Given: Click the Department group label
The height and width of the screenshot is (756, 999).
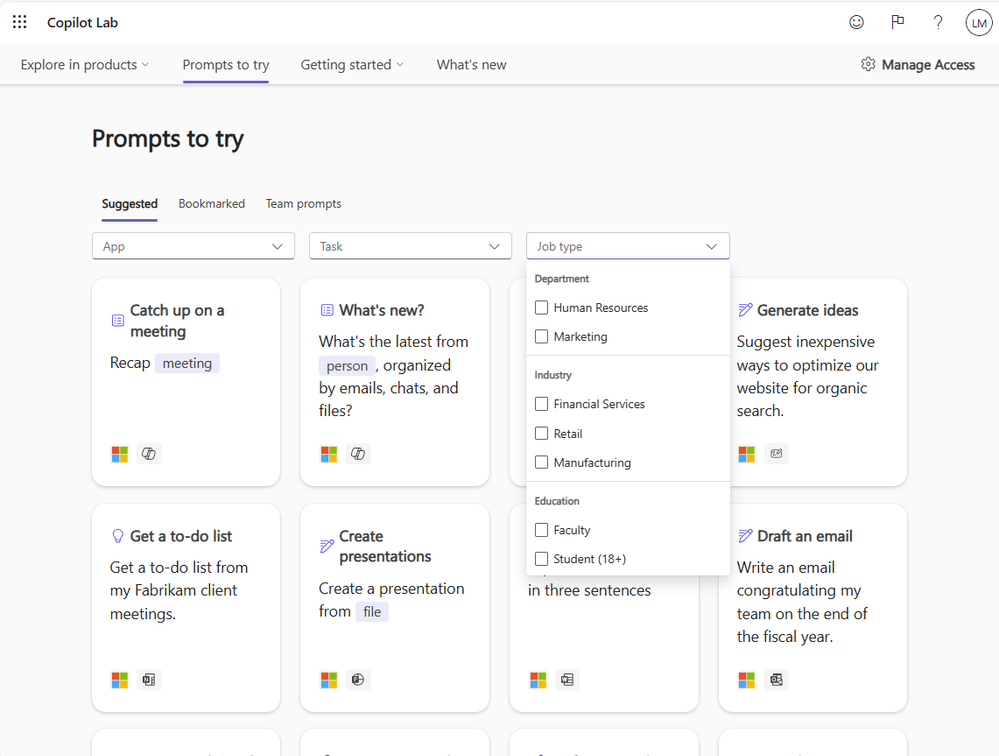Looking at the screenshot, I should [x=561, y=279].
